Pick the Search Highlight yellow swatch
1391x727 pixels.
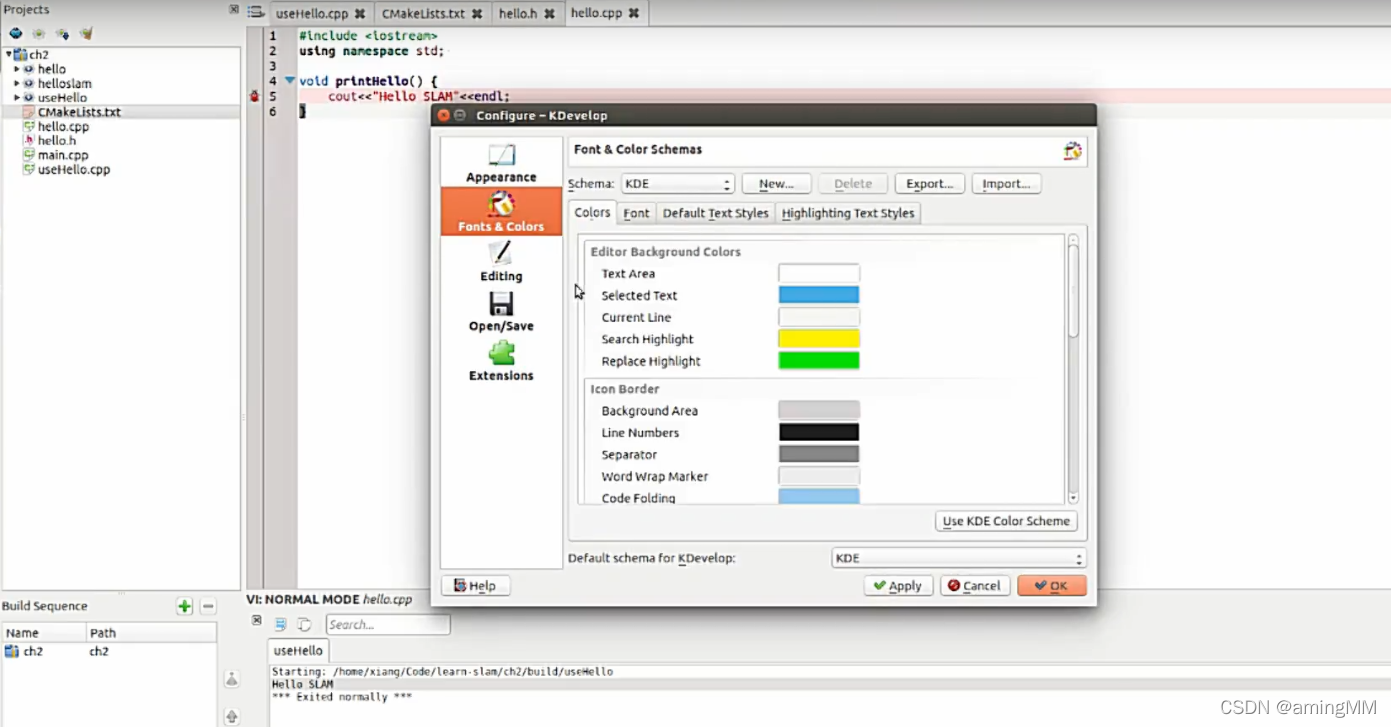click(819, 339)
